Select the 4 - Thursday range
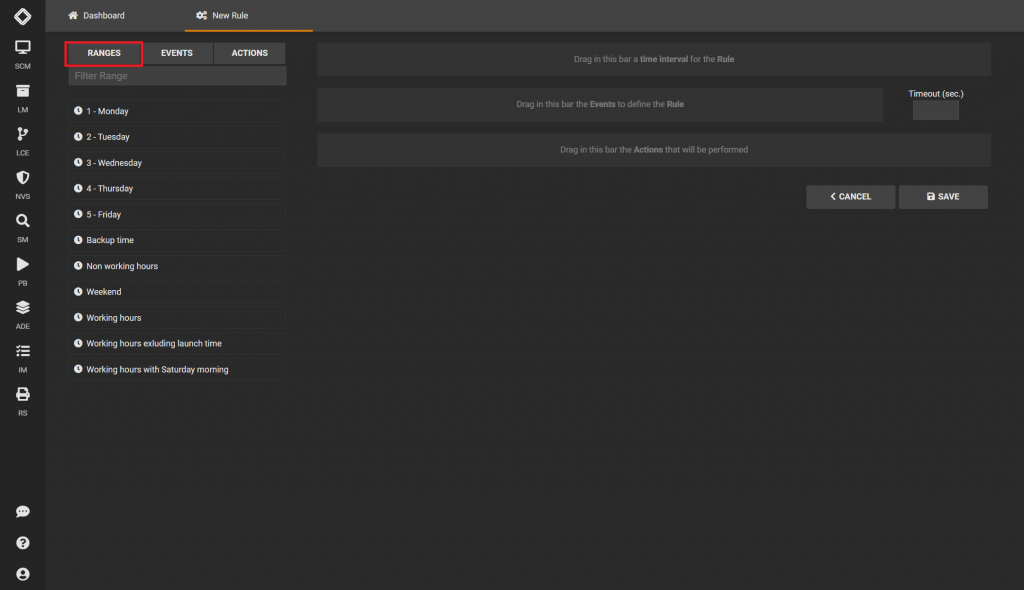This screenshot has width=1024, height=590. coord(176,188)
